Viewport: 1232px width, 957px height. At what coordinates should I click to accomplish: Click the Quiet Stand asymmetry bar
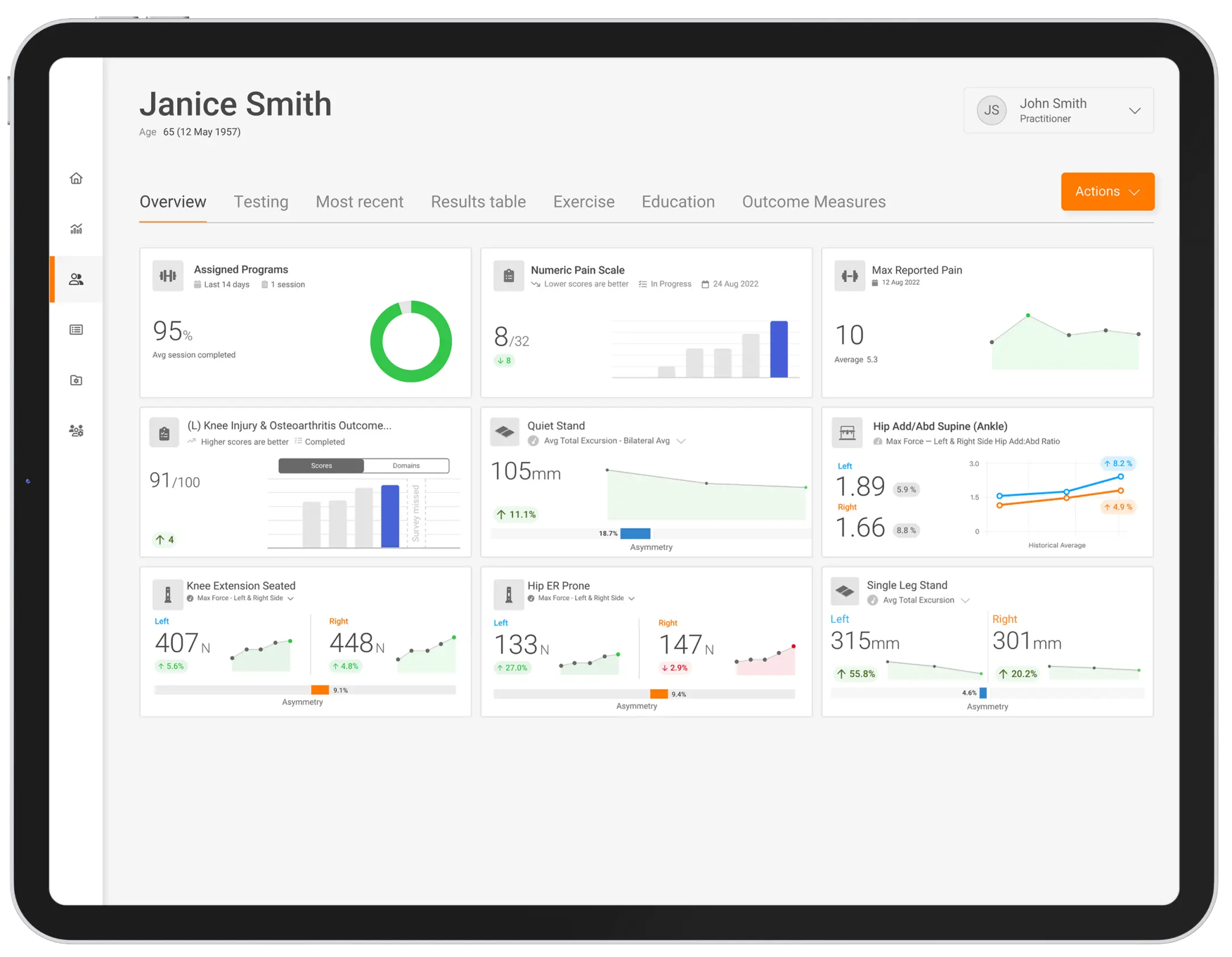tap(635, 533)
